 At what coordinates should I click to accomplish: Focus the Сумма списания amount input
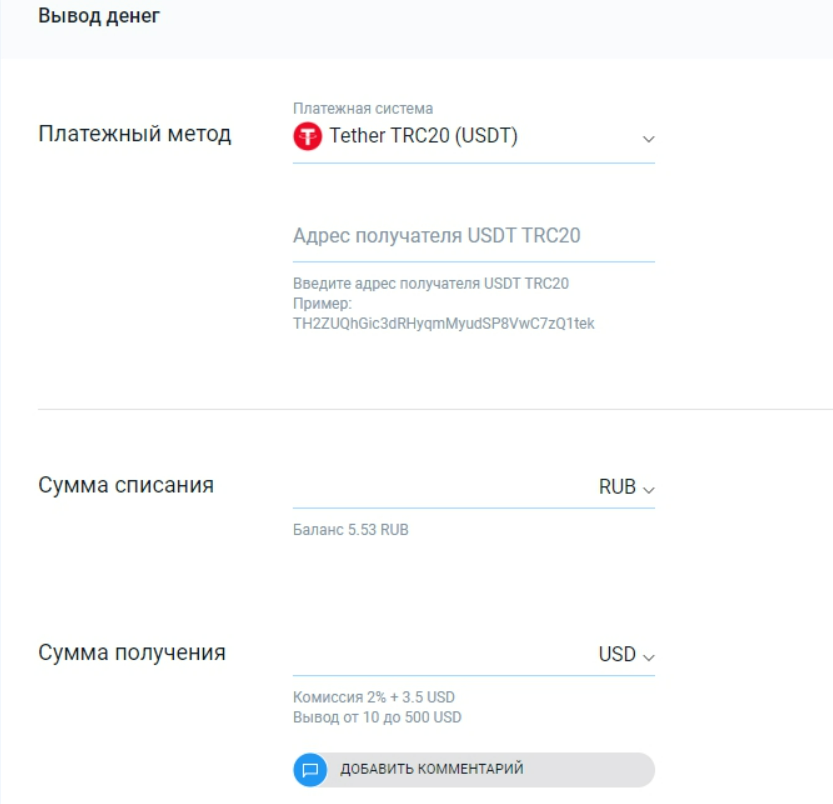pyautogui.click(x=440, y=488)
